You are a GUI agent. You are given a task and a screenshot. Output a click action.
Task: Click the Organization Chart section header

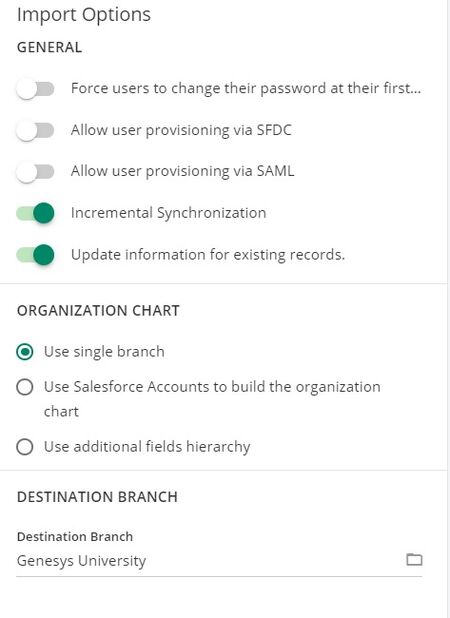click(98, 311)
